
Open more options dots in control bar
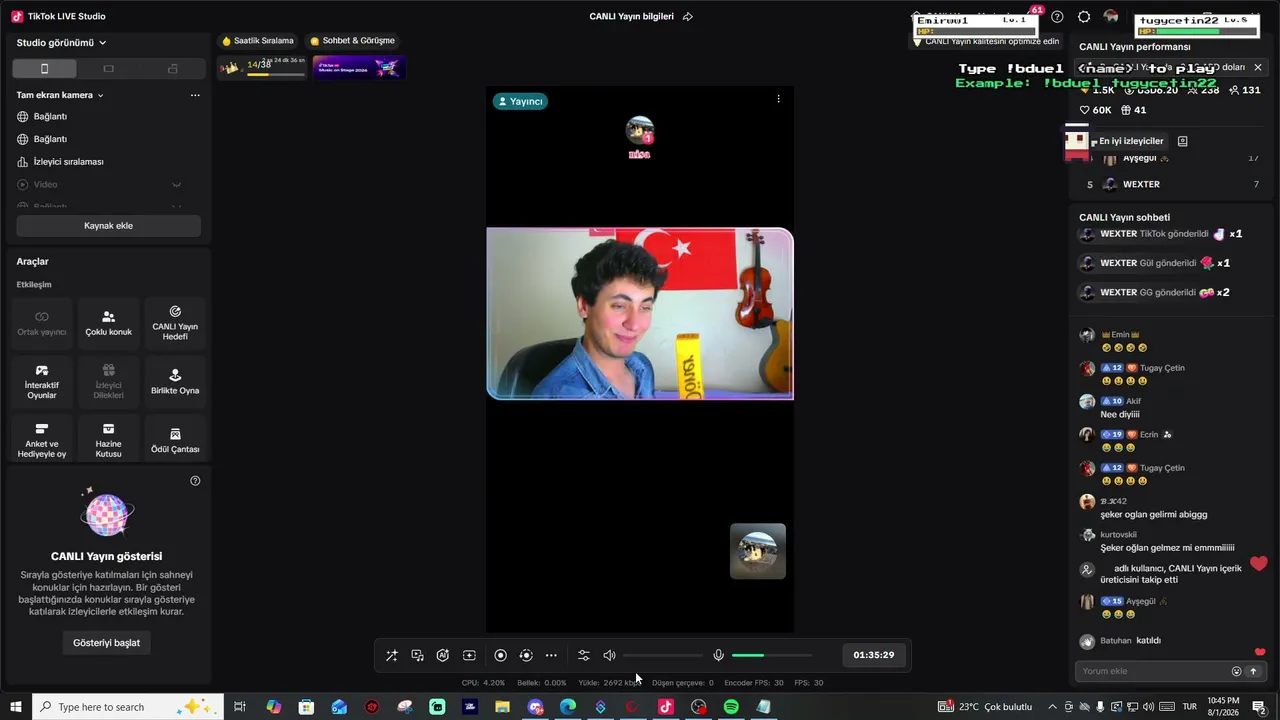pyautogui.click(x=551, y=655)
